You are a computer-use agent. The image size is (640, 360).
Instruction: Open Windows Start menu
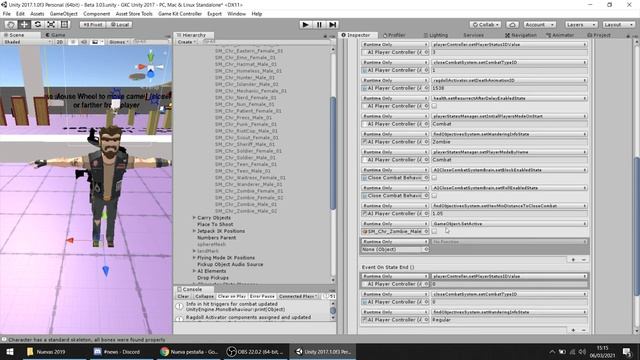click(10, 351)
